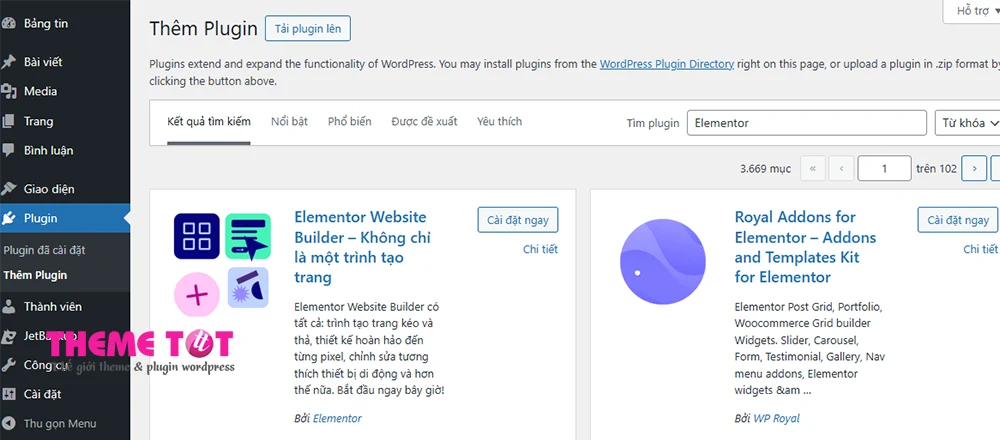Open the WP Royal author link

point(776,418)
